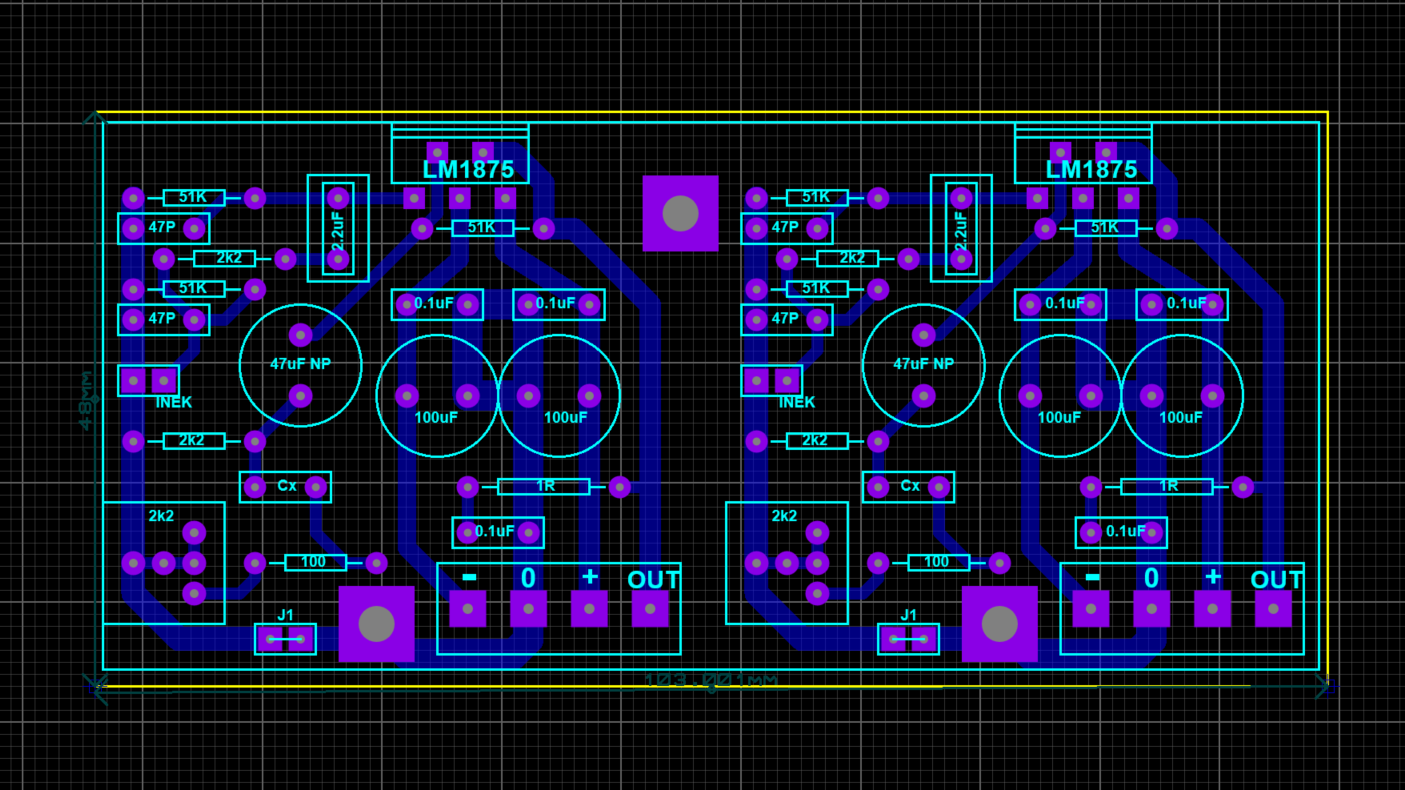Select the LM1875 label on the right channel

click(1091, 170)
